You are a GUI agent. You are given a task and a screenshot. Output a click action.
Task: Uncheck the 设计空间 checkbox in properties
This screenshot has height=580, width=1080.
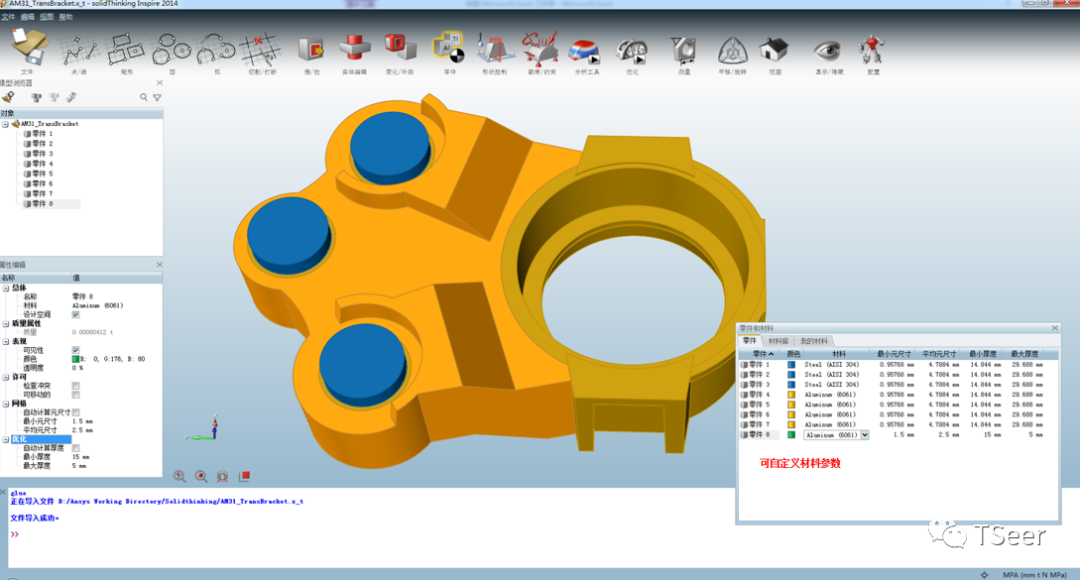tap(75, 314)
